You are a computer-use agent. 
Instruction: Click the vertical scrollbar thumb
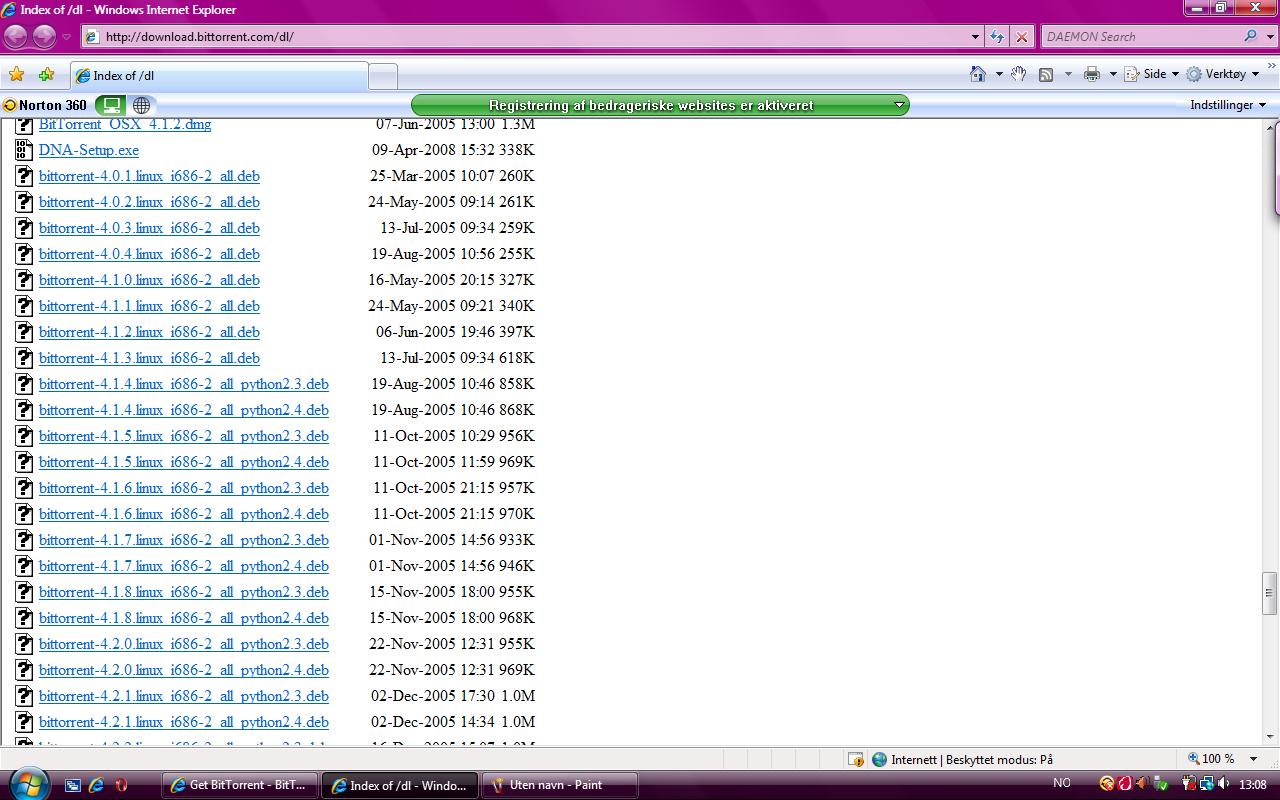pos(1270,592)
